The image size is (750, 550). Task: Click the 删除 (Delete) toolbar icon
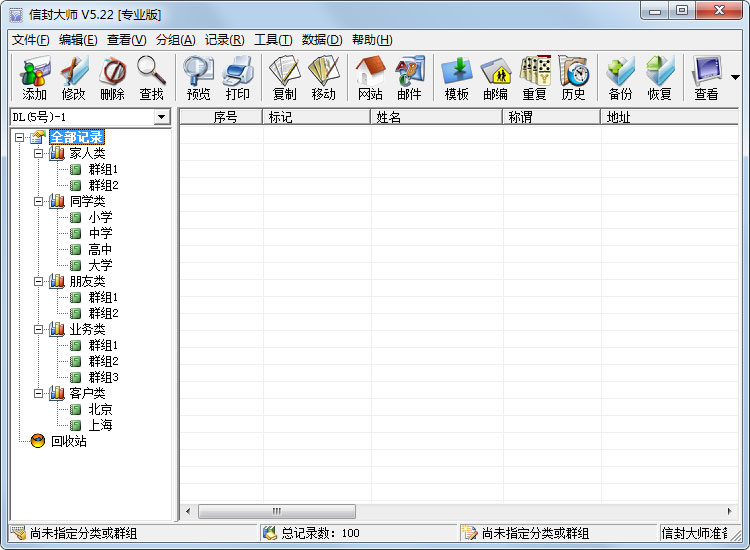(x=112, y=78)
